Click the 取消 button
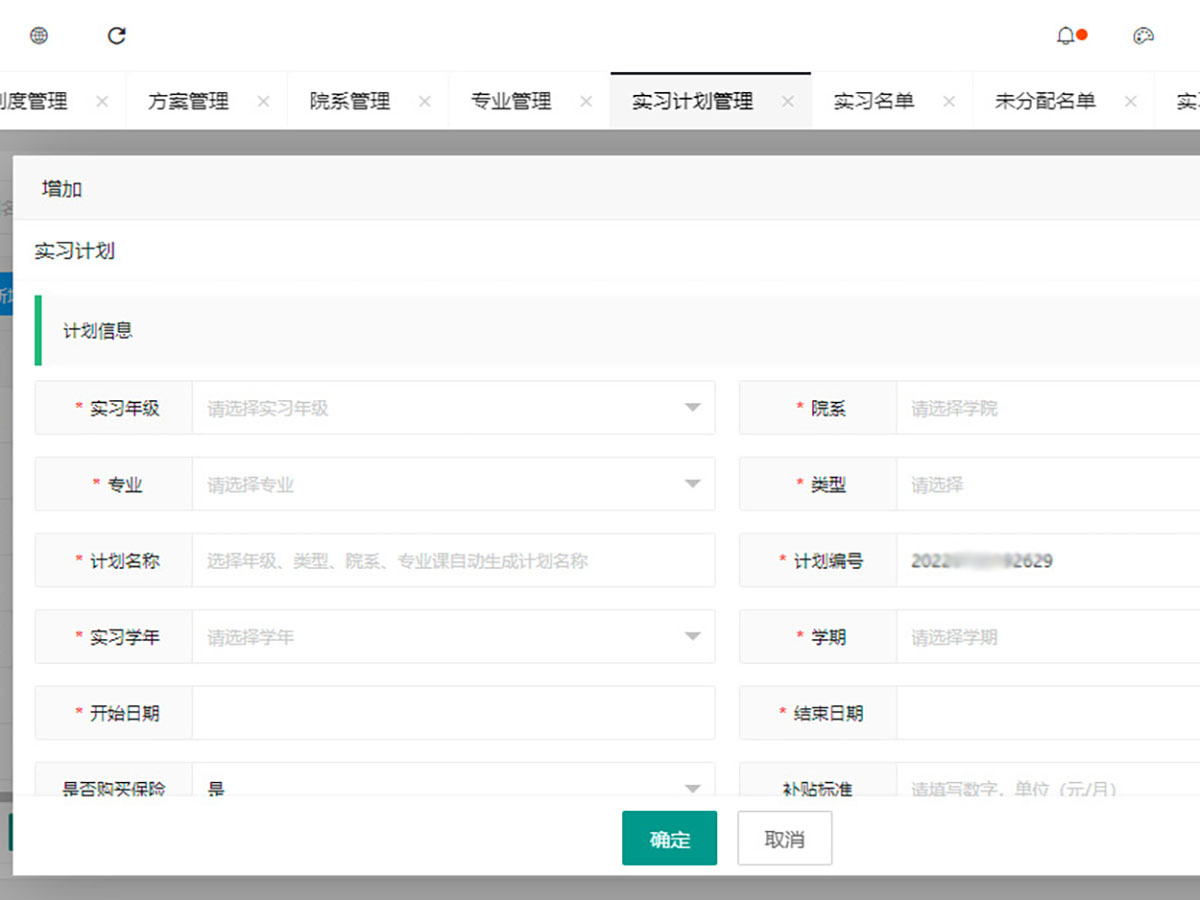The height and width of the screenshot is (900, 1200). coord(784,838)
